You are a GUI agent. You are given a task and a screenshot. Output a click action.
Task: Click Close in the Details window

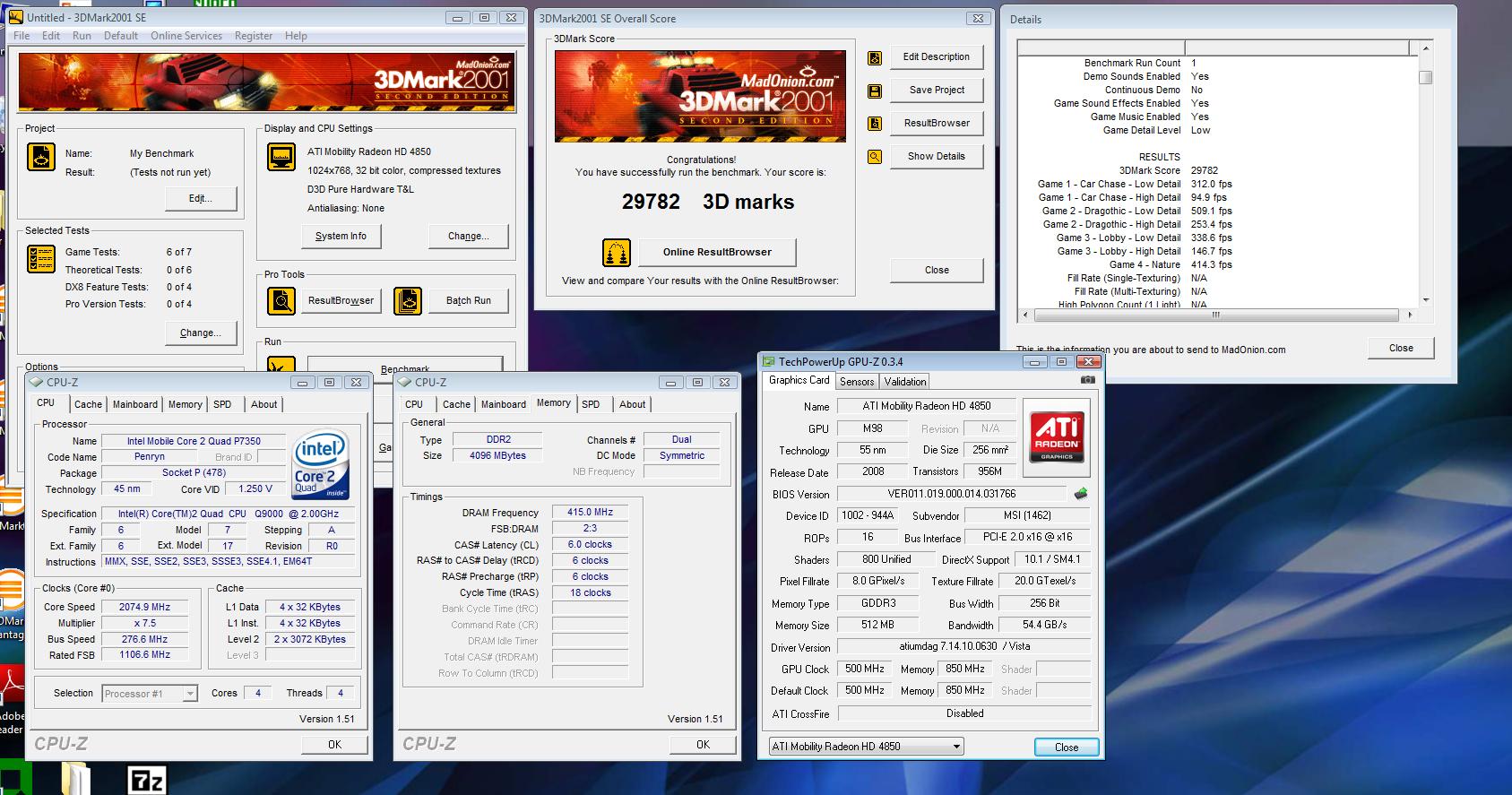coord(1401,349)
